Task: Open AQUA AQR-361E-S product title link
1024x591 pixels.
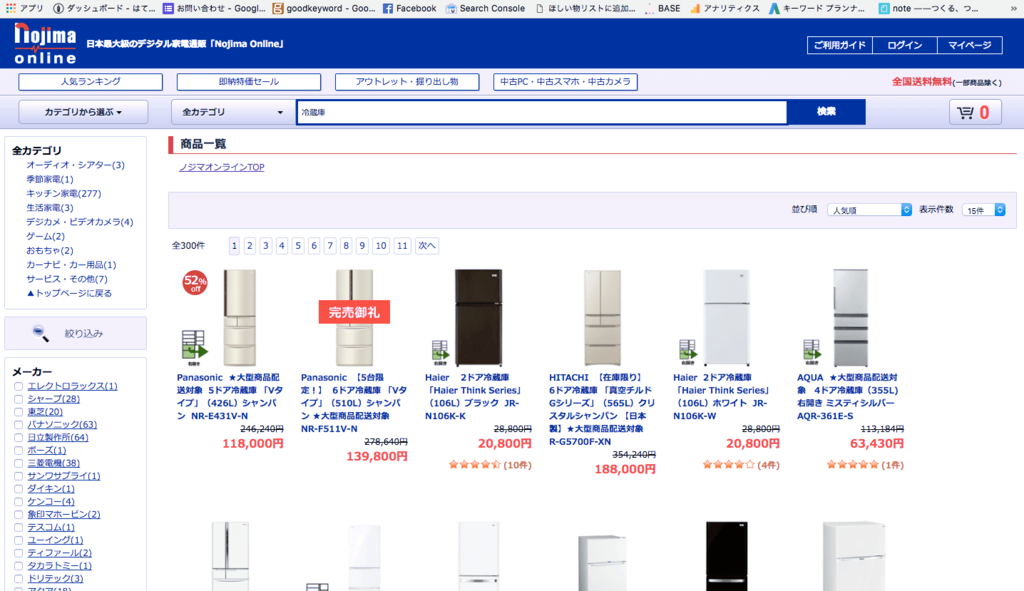Action: click(848, 396)
